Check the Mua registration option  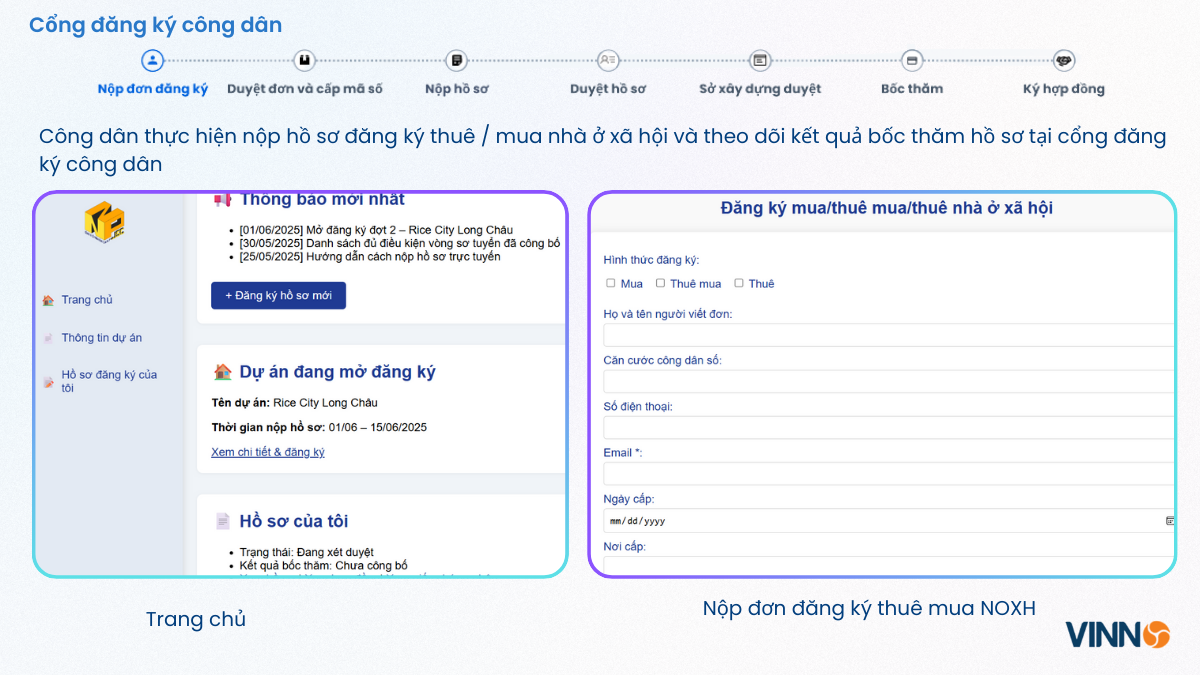[x=610, y=283]
